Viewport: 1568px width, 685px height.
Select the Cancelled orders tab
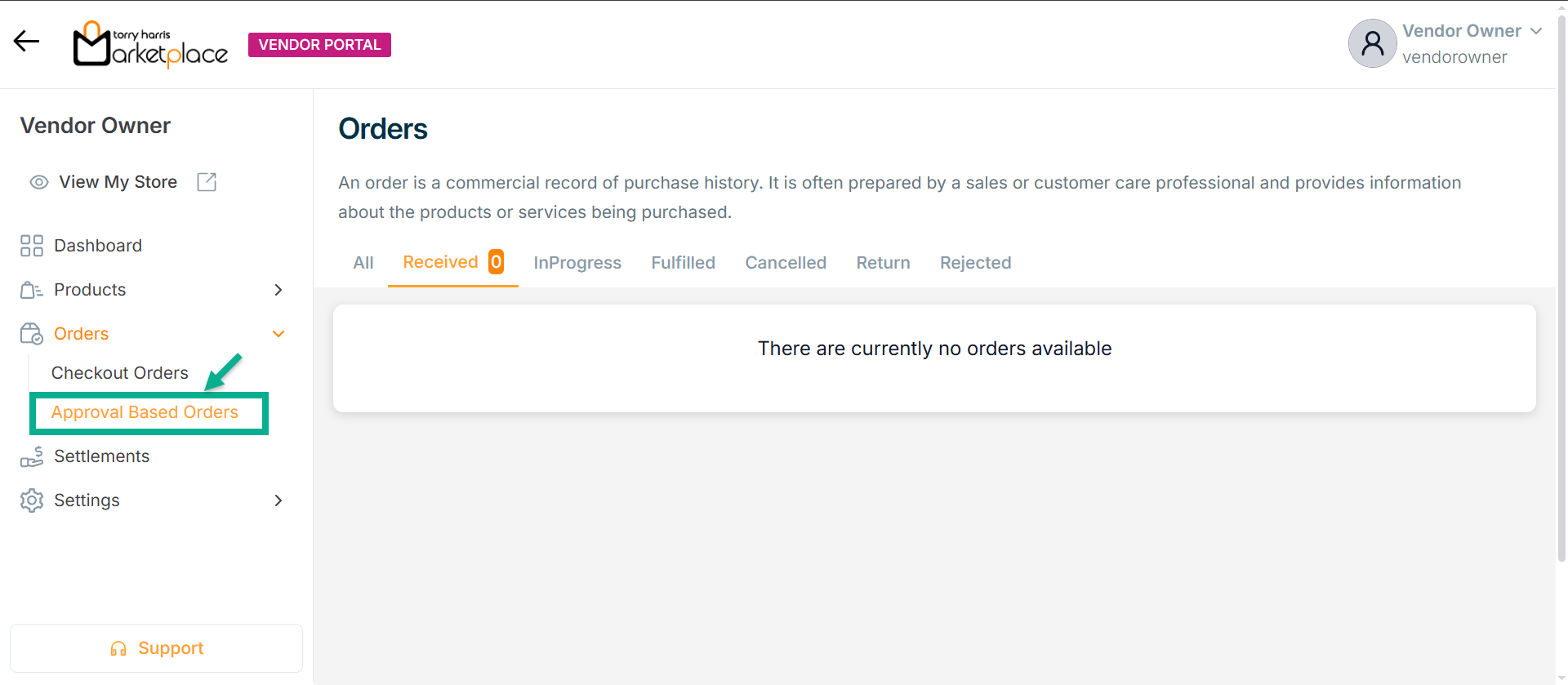point(786,263)
